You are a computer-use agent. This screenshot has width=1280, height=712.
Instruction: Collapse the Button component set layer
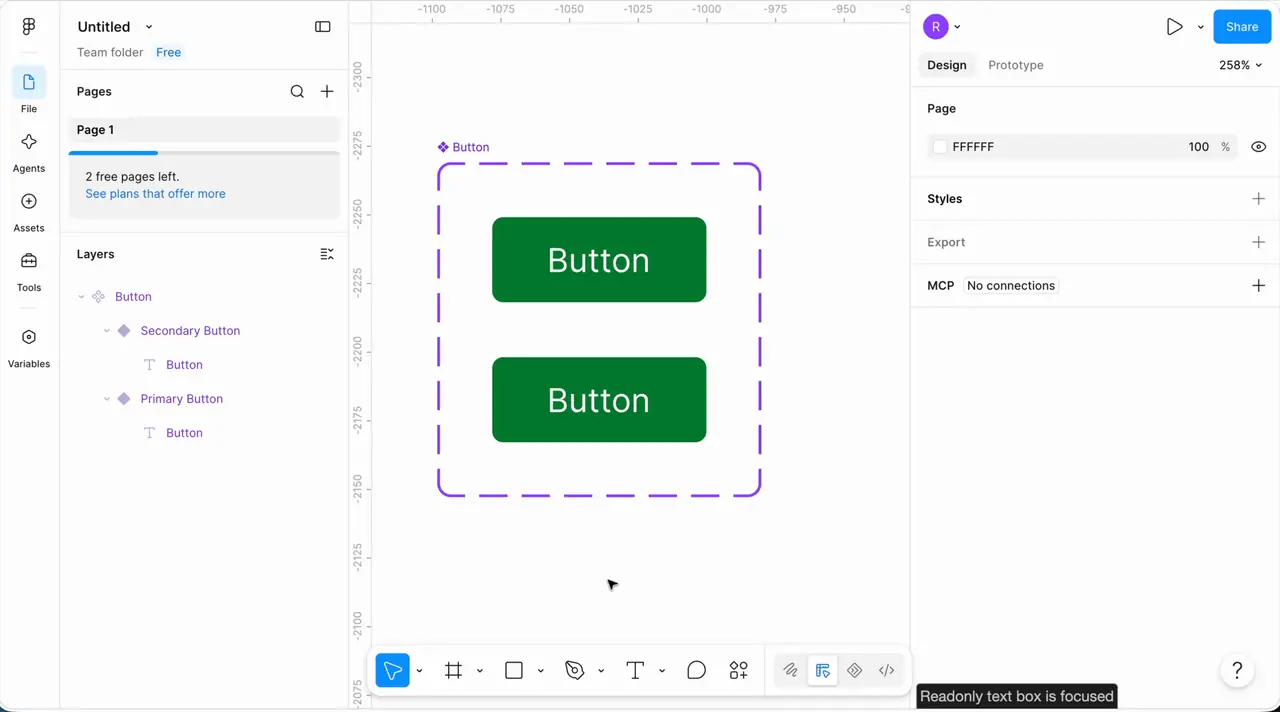point(82,297)
